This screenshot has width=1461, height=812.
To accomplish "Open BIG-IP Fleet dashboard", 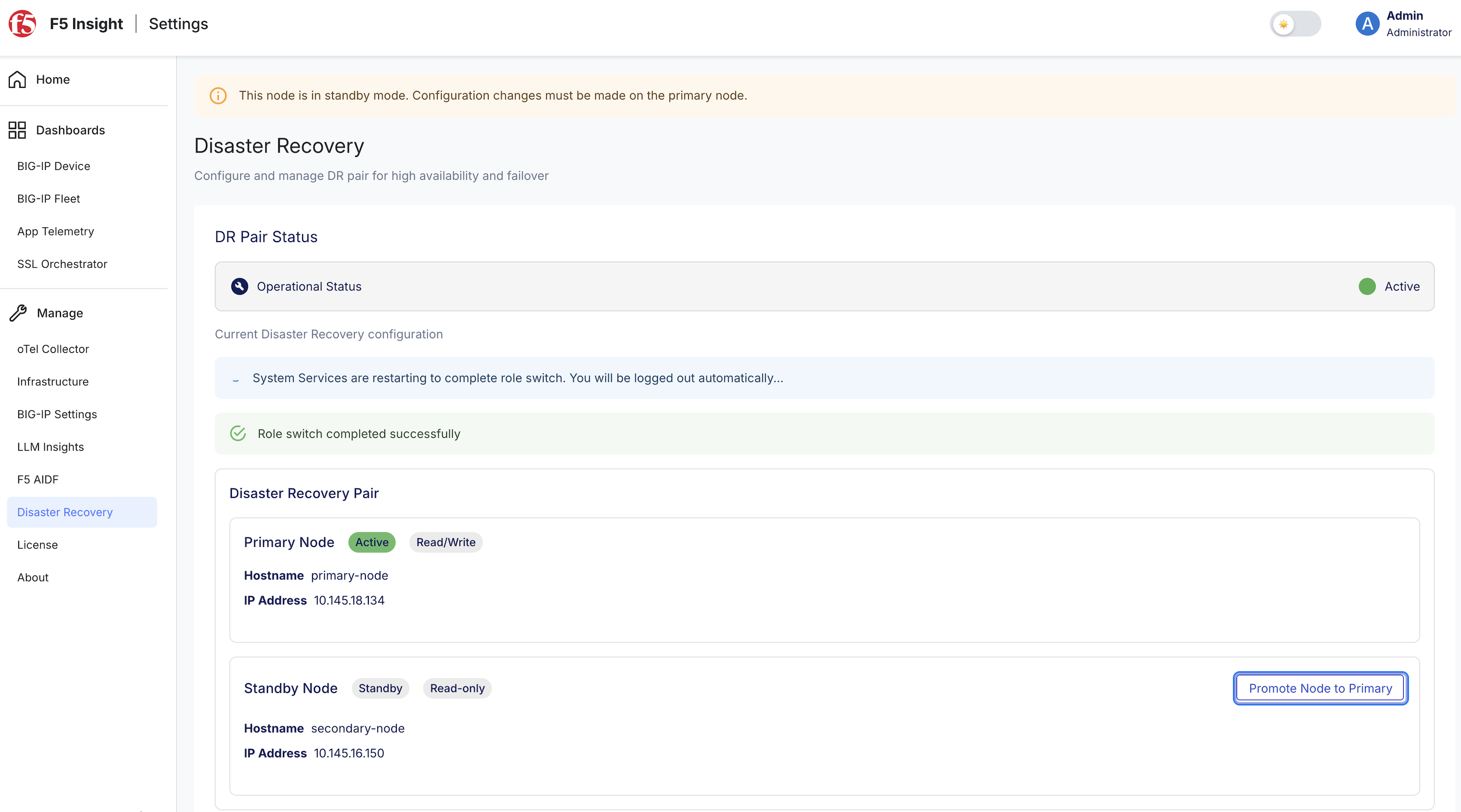I will (x=49, y=199).
